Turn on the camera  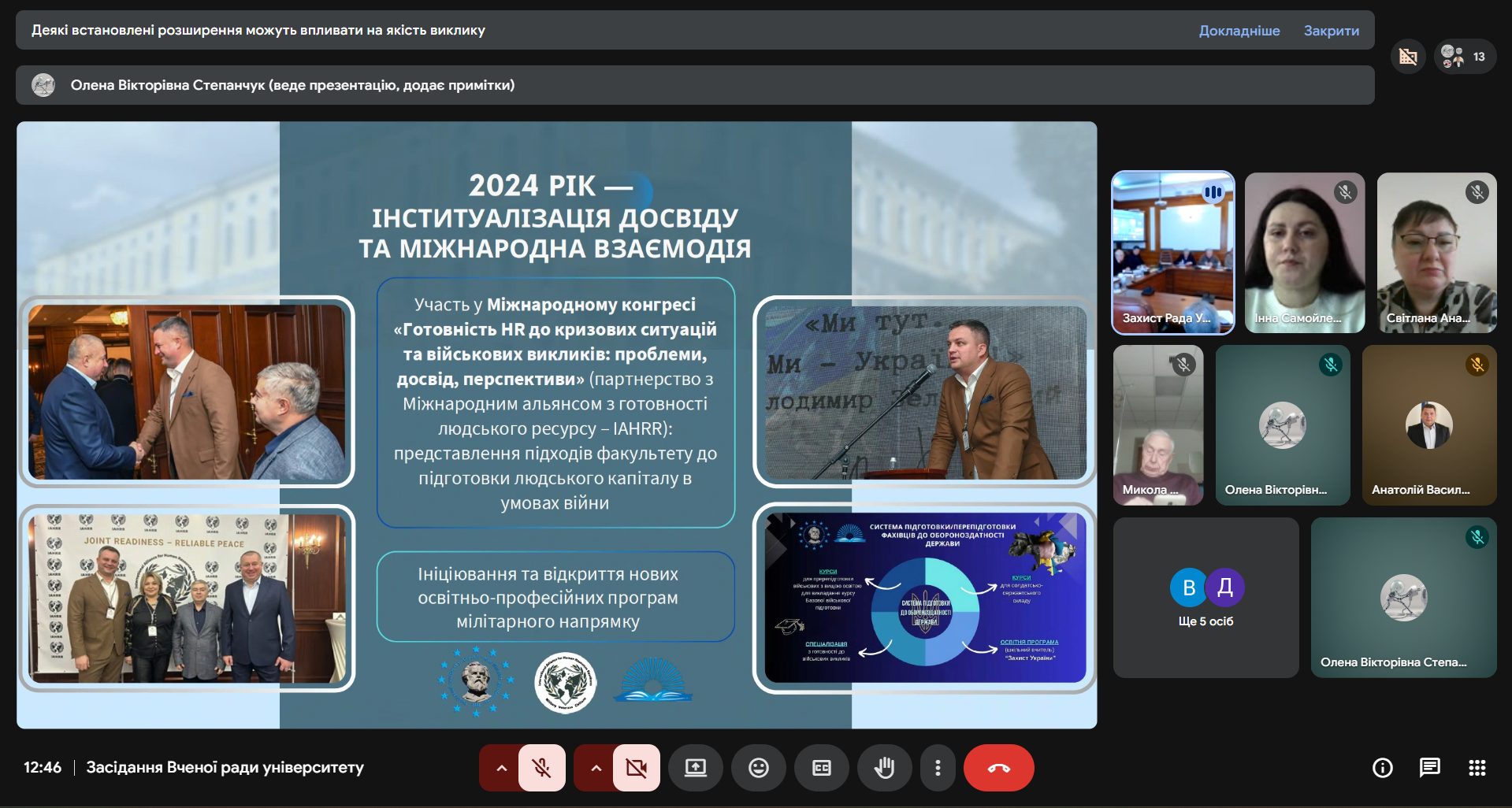coord(637,768)
